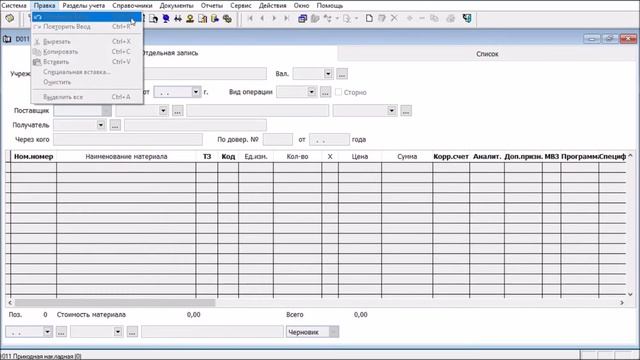Viewport: 640px width, 360px height.
Task: Choose Вырезать menu entry
Action: pyautogui.click(x=87, y=42)
